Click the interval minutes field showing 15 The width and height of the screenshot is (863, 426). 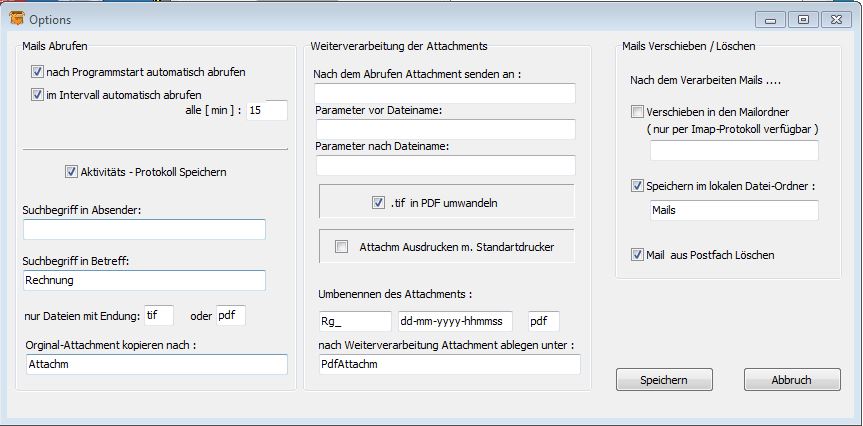click(266, 110)
